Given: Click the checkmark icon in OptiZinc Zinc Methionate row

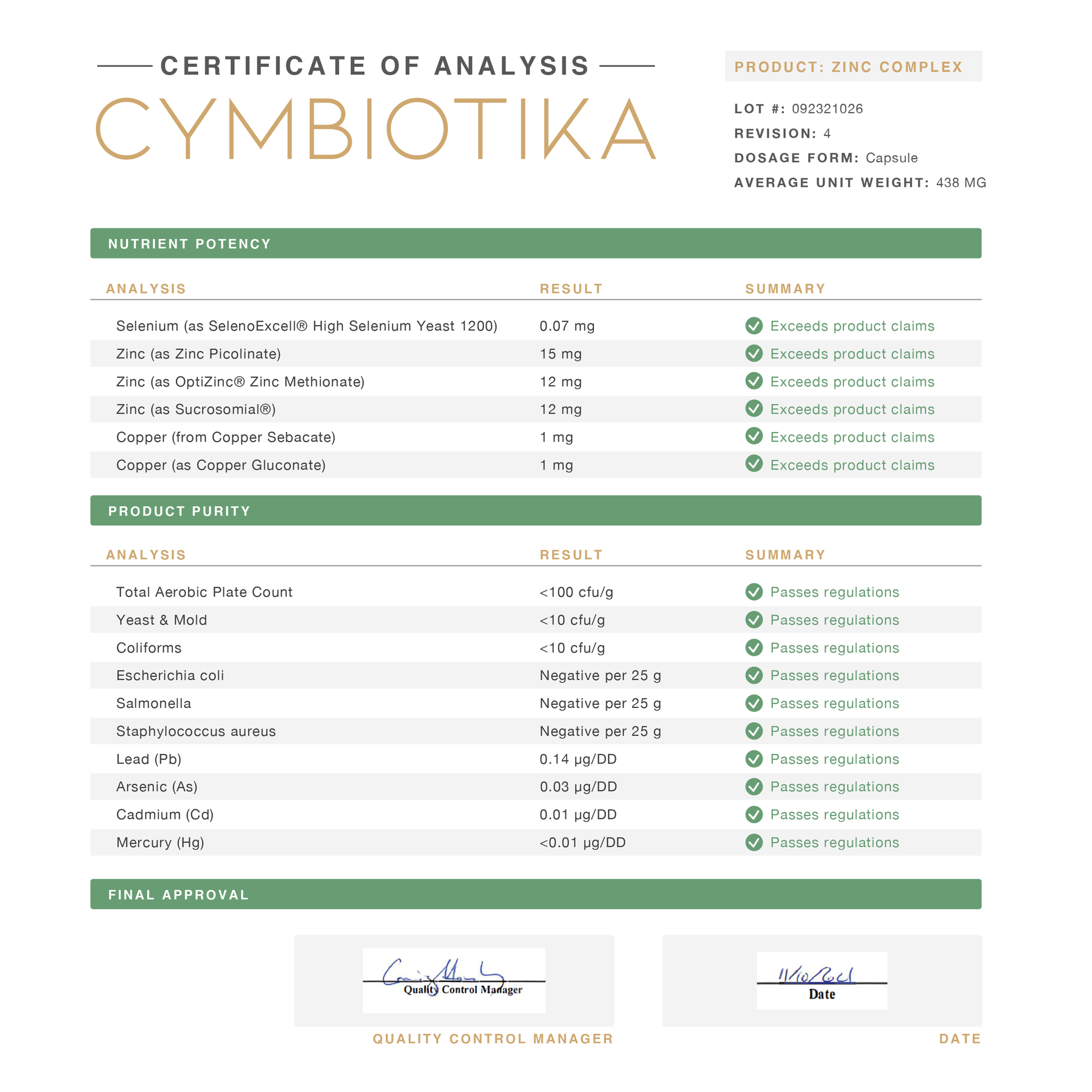Looking at the screenshot, I should [754, 381].
